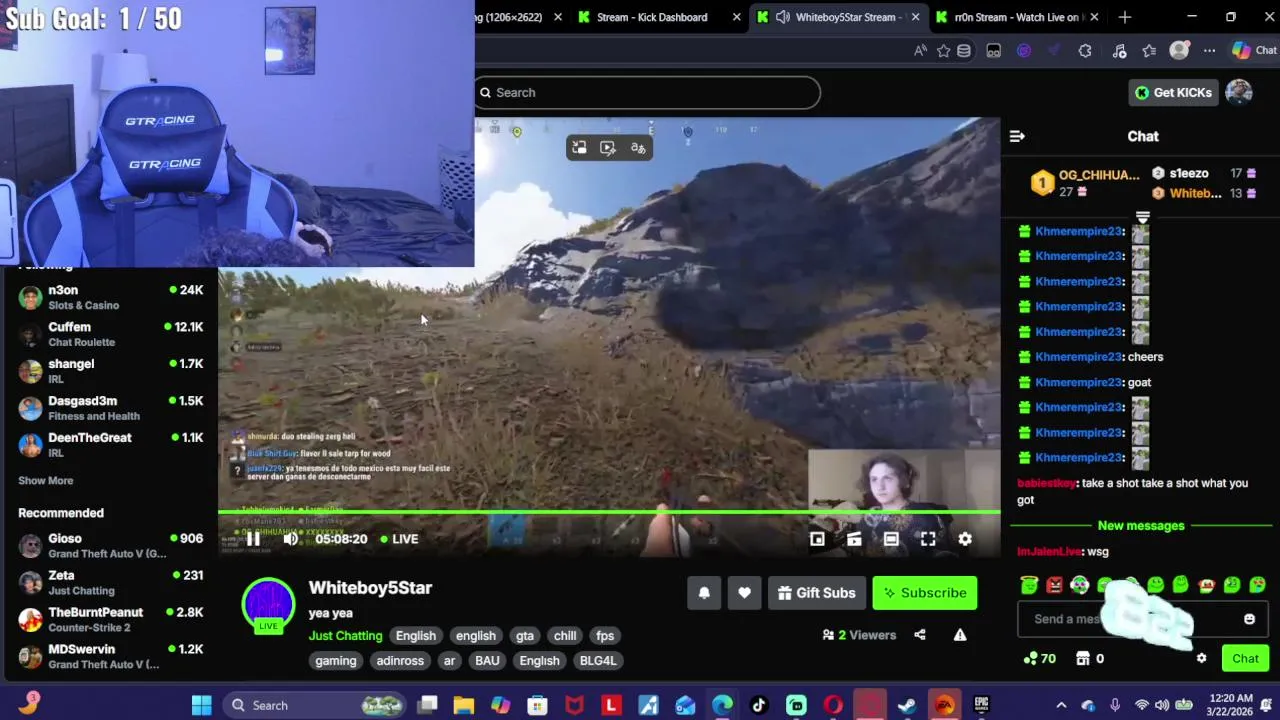Open Cuffem channel in sidebar
Image resolution: width=1280 pixels, height=720 pixels.
tap(110, 334)
